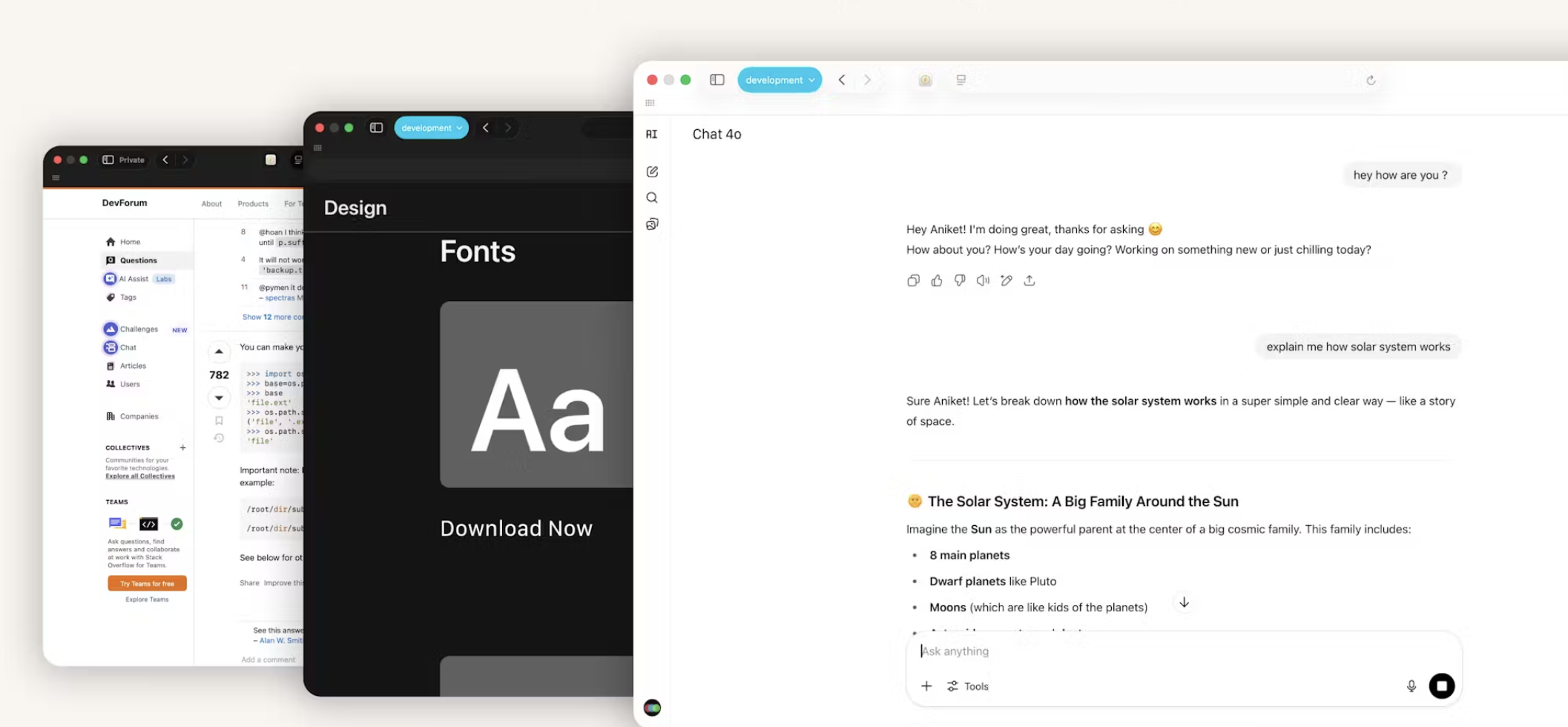The height and width of the screenshot is (727, 1568).
Task: Open the Chat 4o model selector
Action: coord(717,134)
